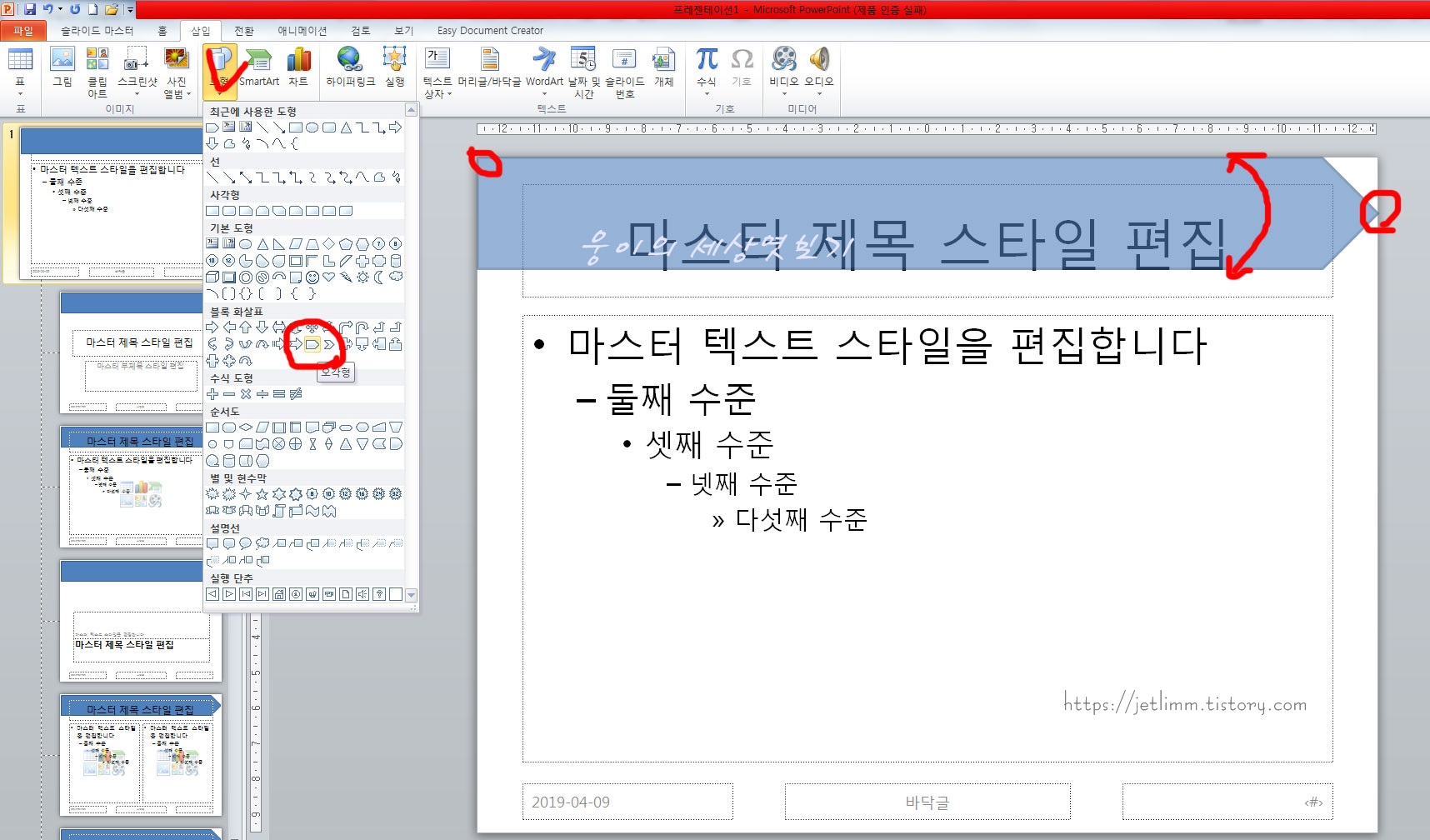
Task: Open the 비디오 video dropdown arrow
Action: tap(783, 93)
